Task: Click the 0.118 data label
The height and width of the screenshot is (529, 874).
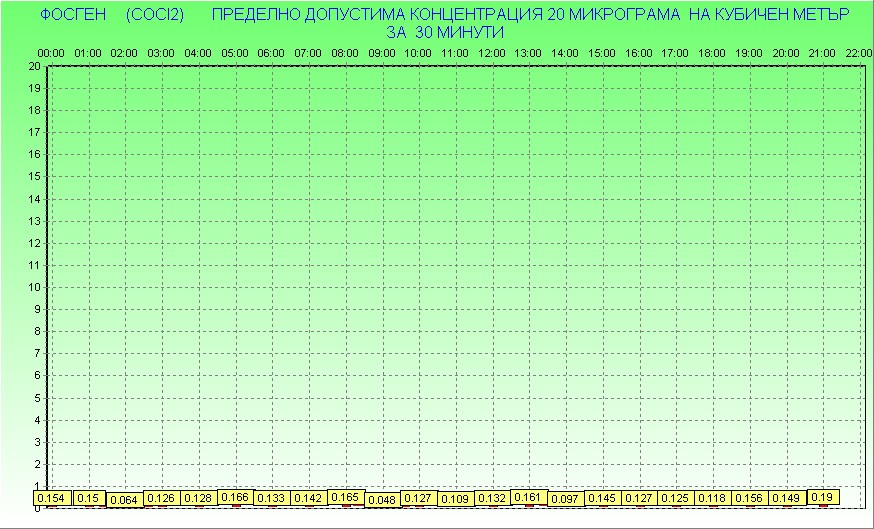Action: tap(712, 498)
